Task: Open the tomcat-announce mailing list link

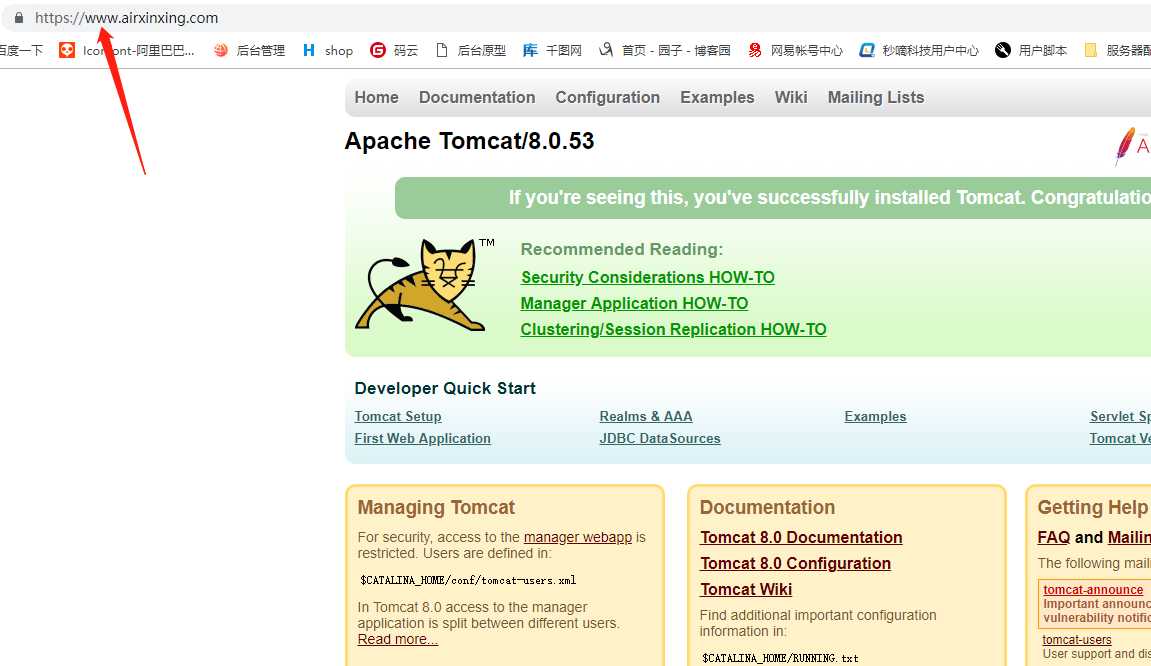Action: [1093, 590]
